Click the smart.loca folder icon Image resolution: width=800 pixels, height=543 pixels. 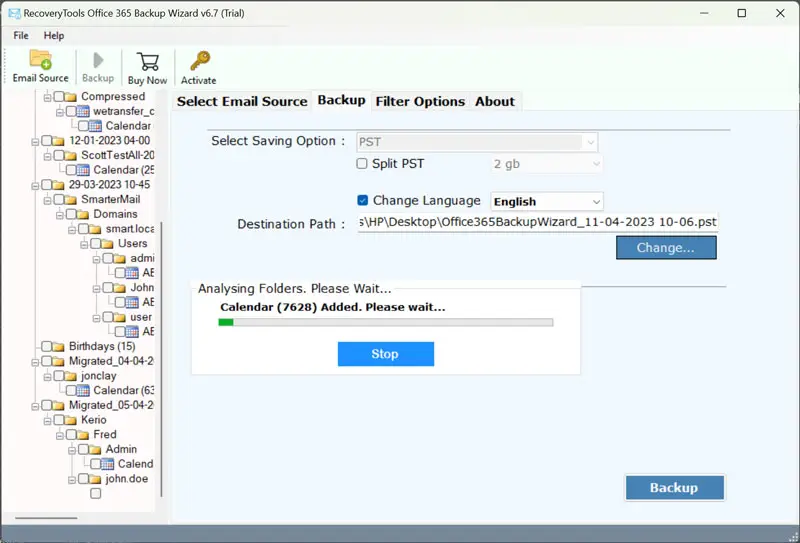pos(95,229)
